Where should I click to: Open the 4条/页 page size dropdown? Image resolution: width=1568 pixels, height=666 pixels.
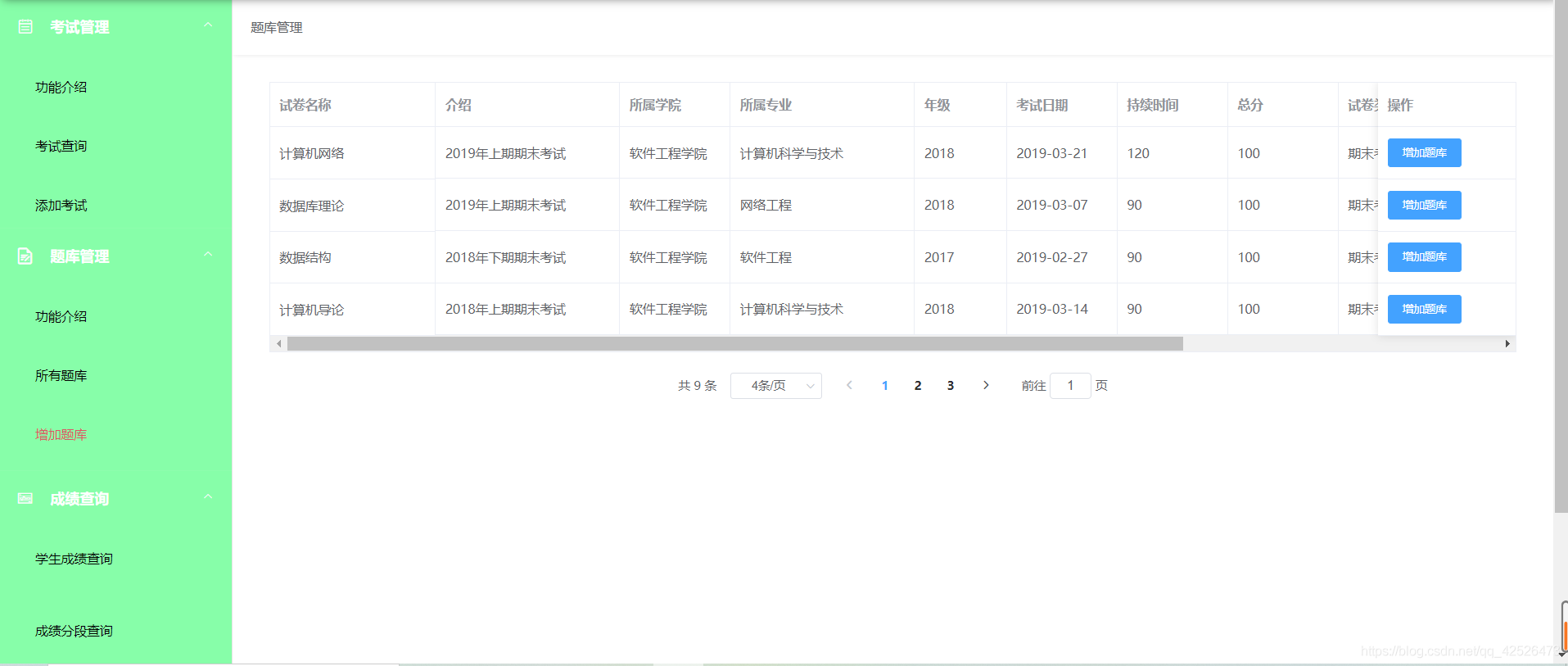(776, 385)
